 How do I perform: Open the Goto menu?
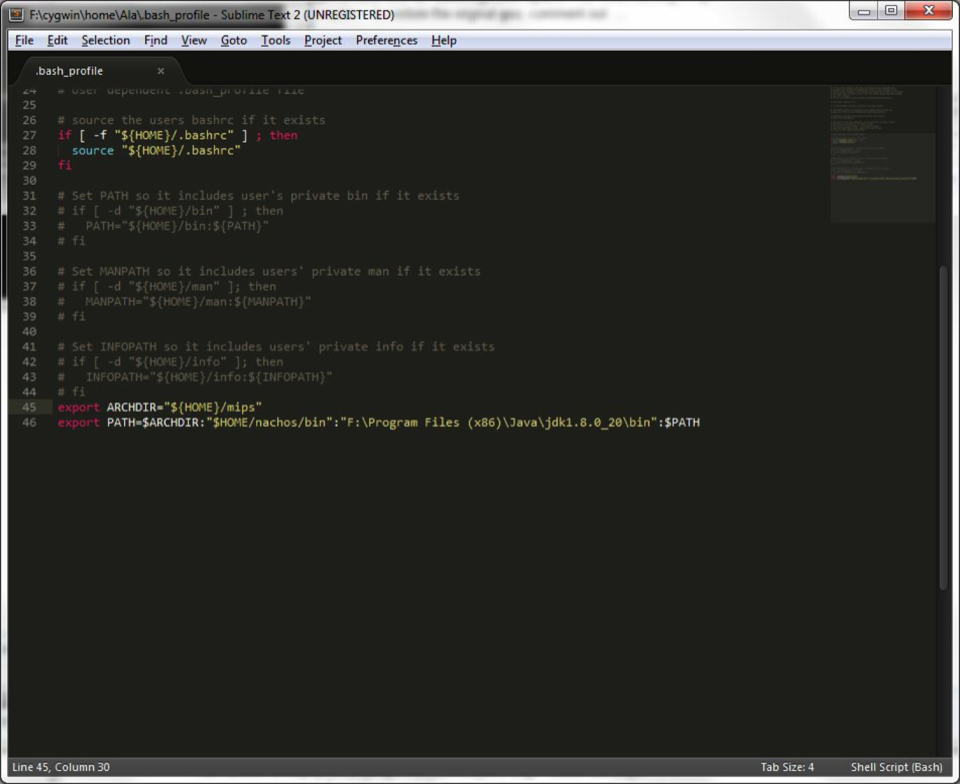[x=233, y=40]
